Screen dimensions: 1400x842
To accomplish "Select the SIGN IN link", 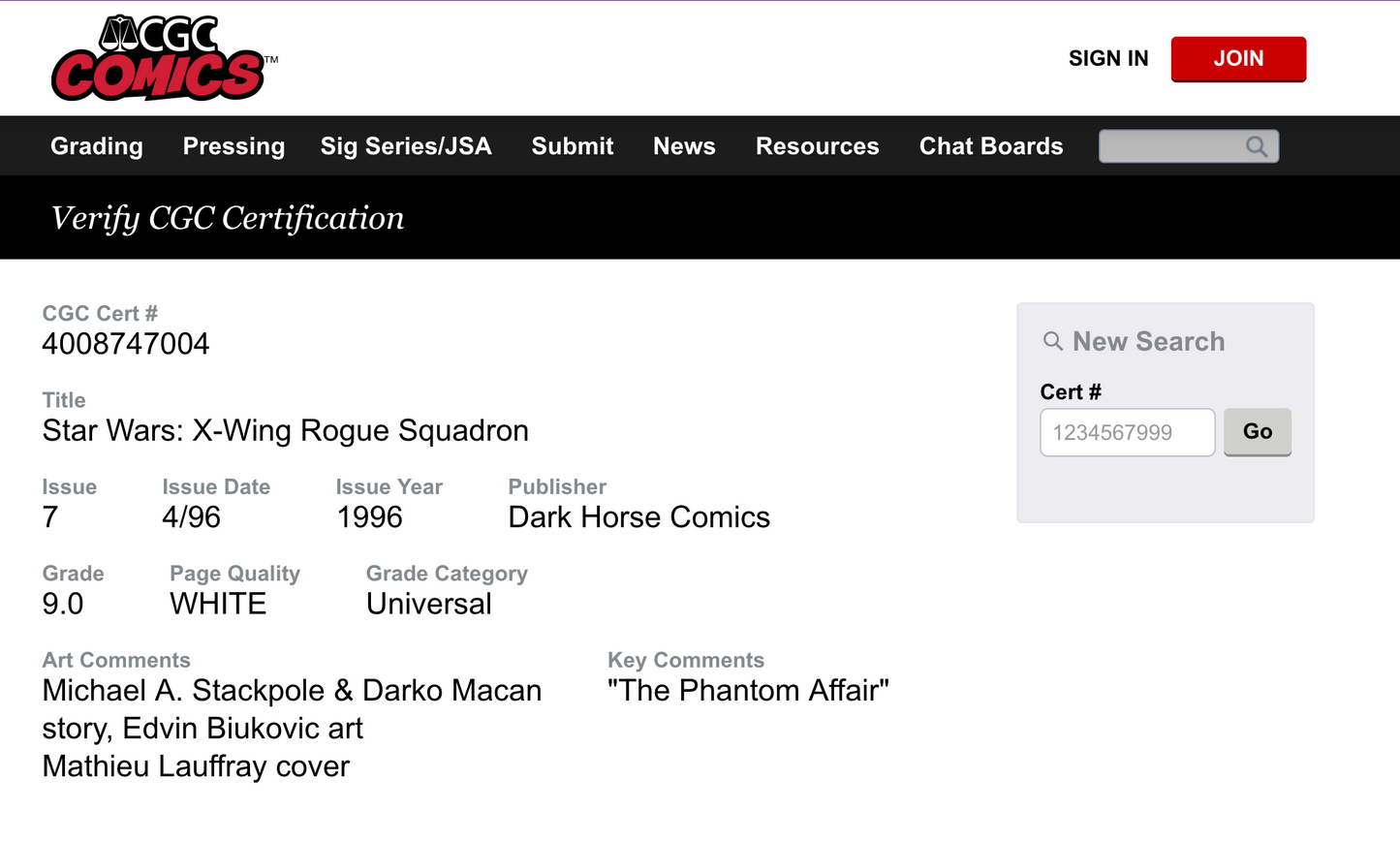I will click(1108, 58).
